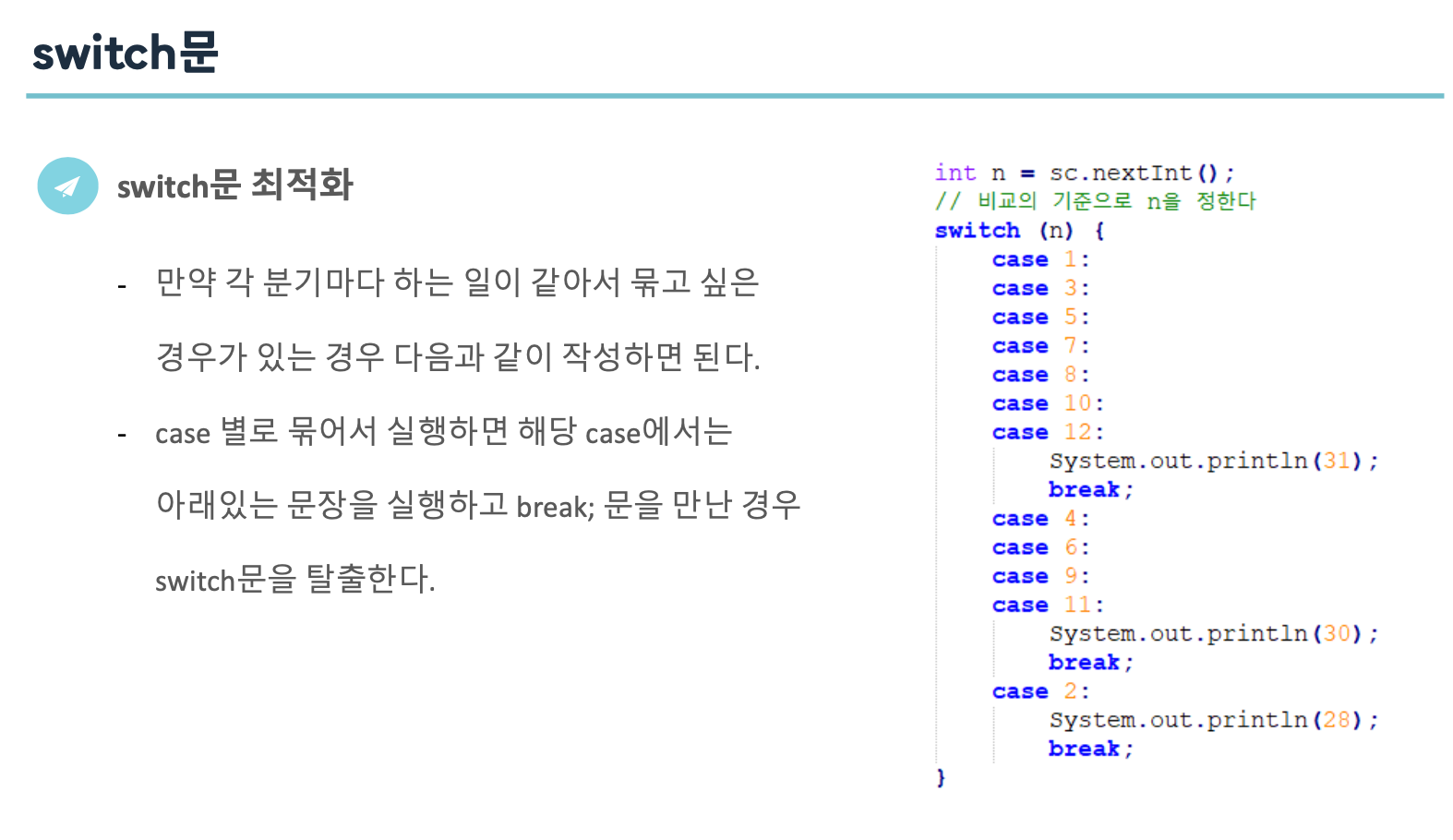Click the code line 'case 4:'
The image size is (1453, 840).
[x=1040, y=519]
